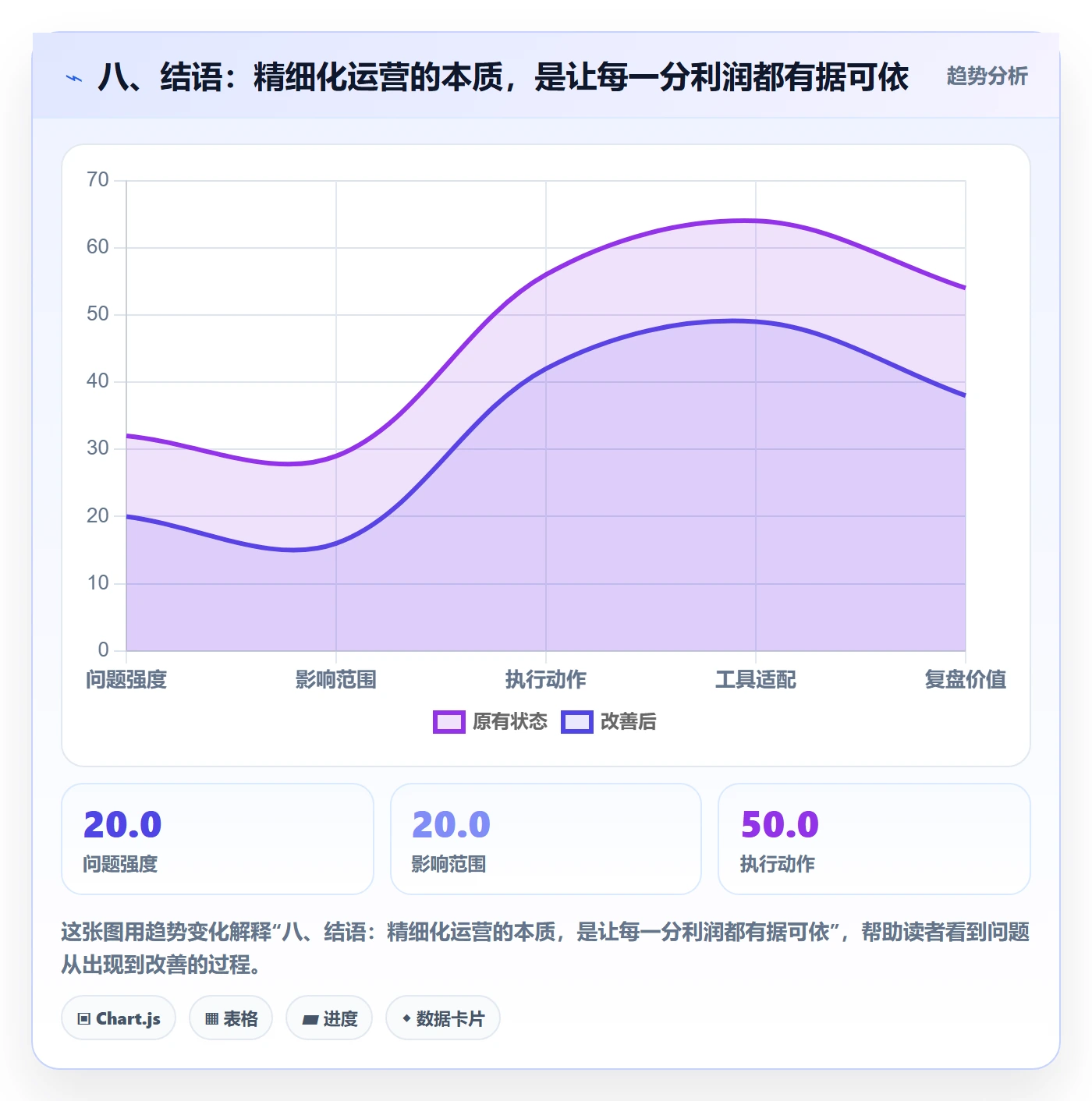Click the 30 y-axis tick value
This screenshot has width=1092, height=1101.
pyautogui.click(x=97, y=448)
